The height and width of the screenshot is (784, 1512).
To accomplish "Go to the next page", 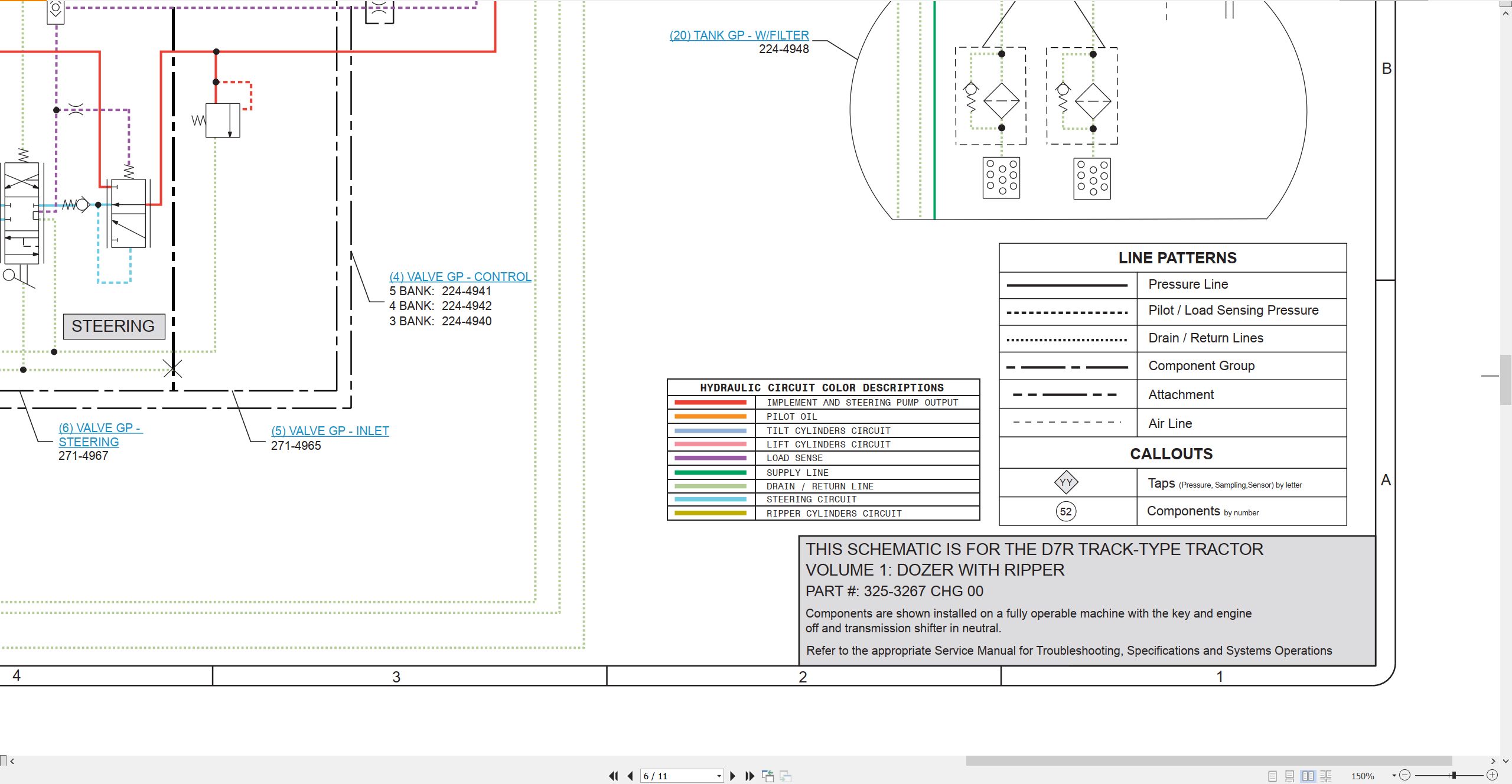I will click(x=733, y=776).
